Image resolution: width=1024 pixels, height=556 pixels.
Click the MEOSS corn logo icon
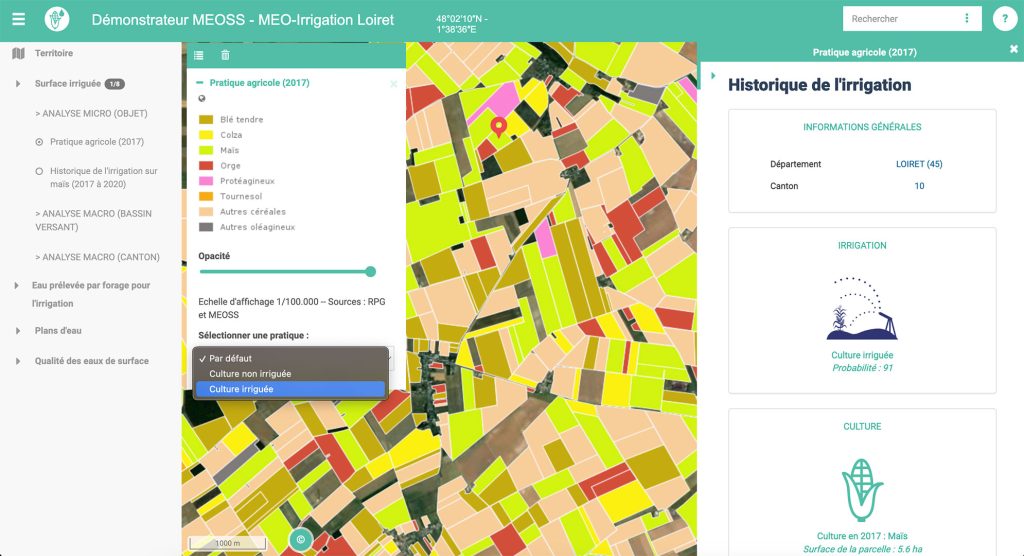point(57,19)
